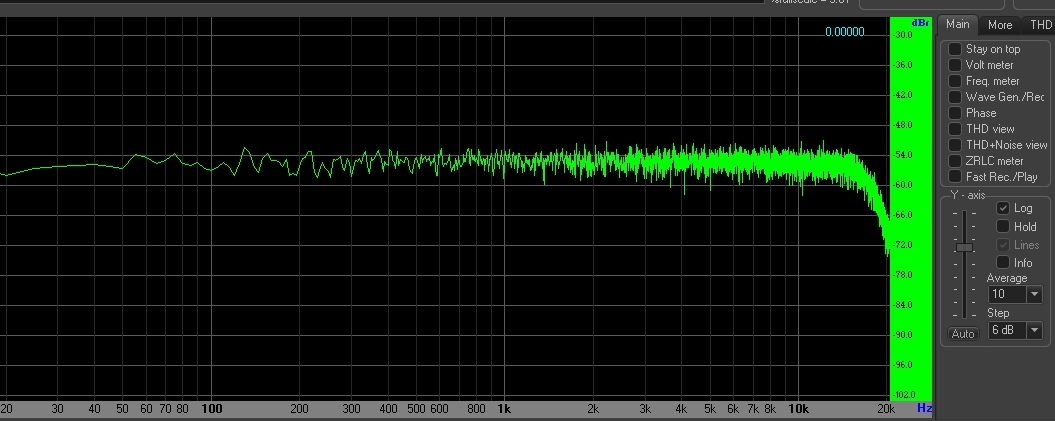Click the Y-axis vertical slider handle
1055x421 pixels.
point(964,247)
